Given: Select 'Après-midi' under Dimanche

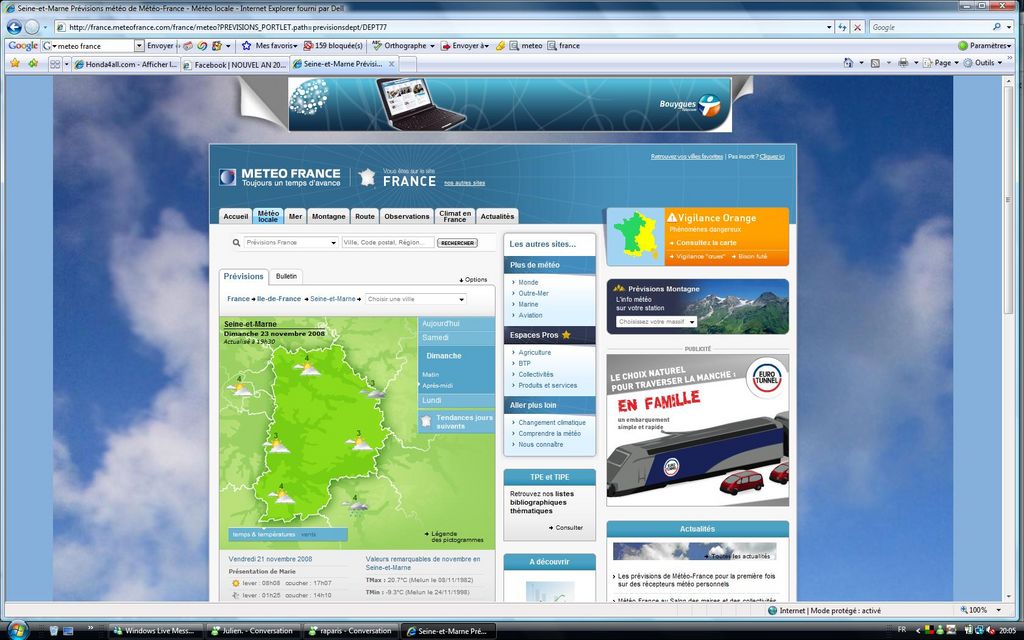Looking at the screenshot, I should click(437, 385).
